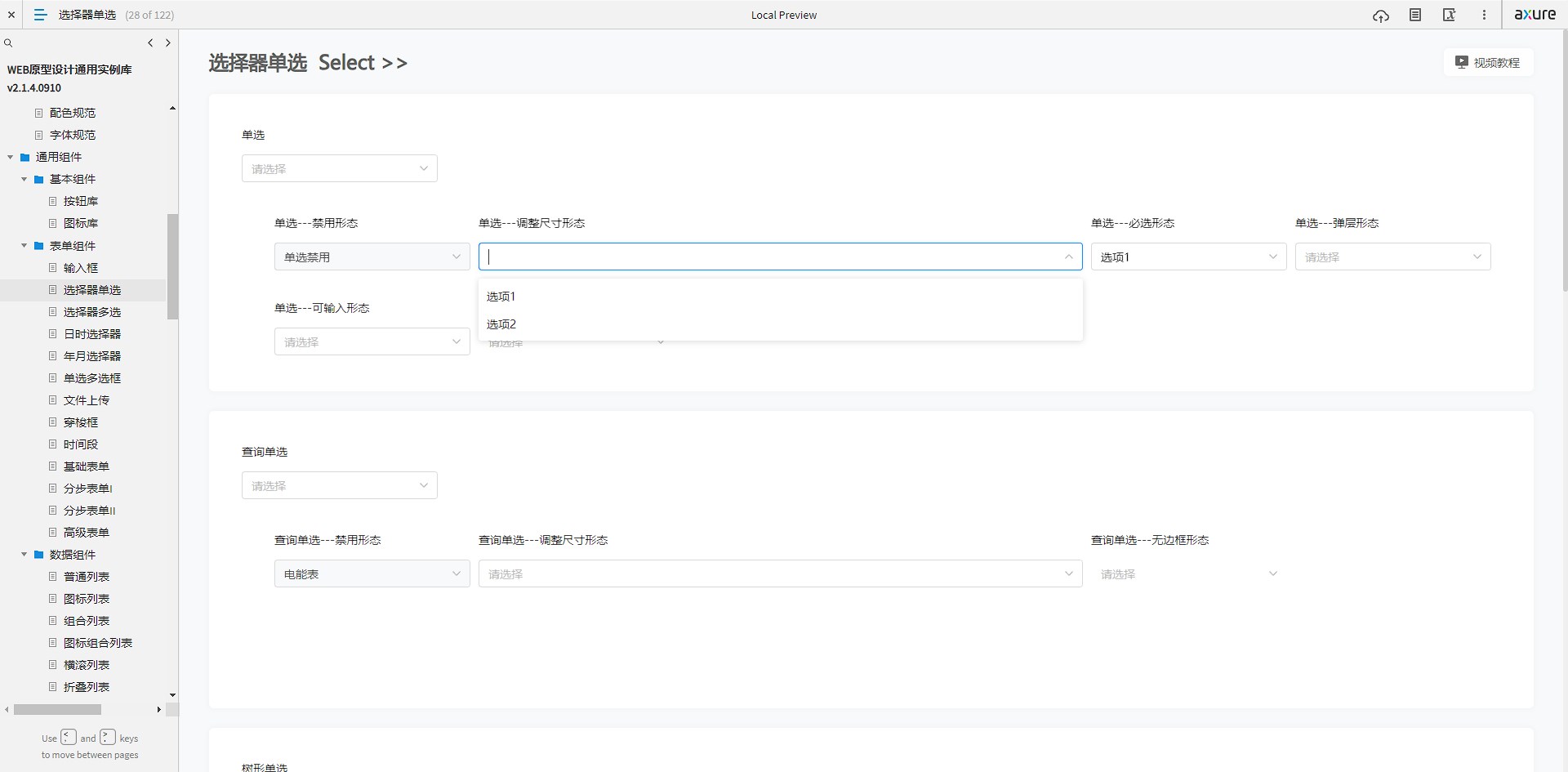Collapse the 通用组件 folder
Image resolution: width=1568 pixels, height=772 pixels.
(11, 157)
